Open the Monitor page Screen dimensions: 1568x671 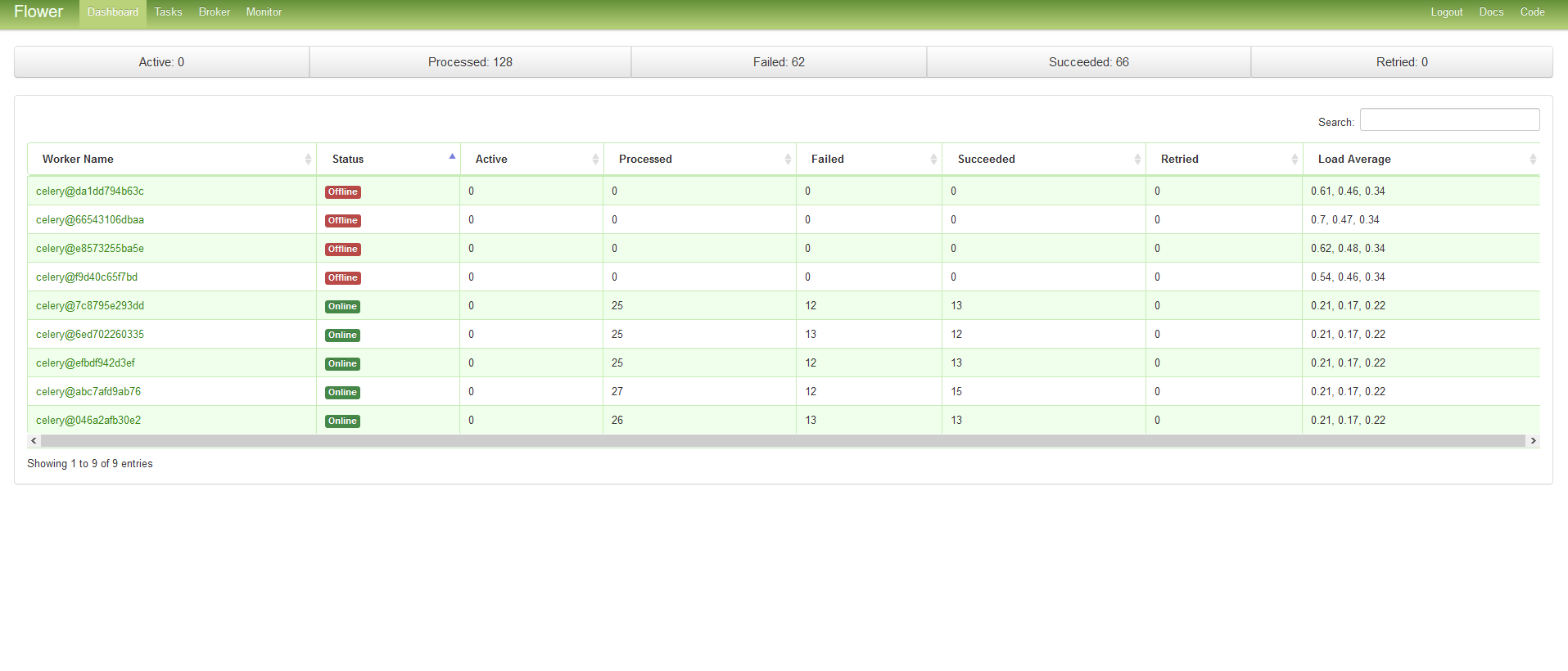pos(264,12)
